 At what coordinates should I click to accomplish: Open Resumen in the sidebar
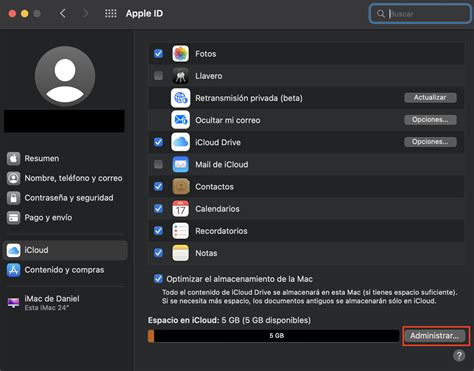65,158
